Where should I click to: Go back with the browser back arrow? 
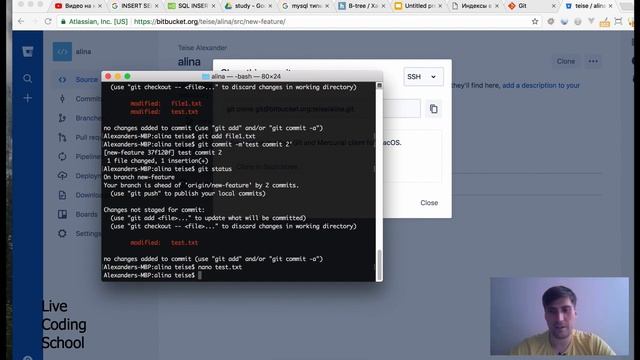pos(21,21)
